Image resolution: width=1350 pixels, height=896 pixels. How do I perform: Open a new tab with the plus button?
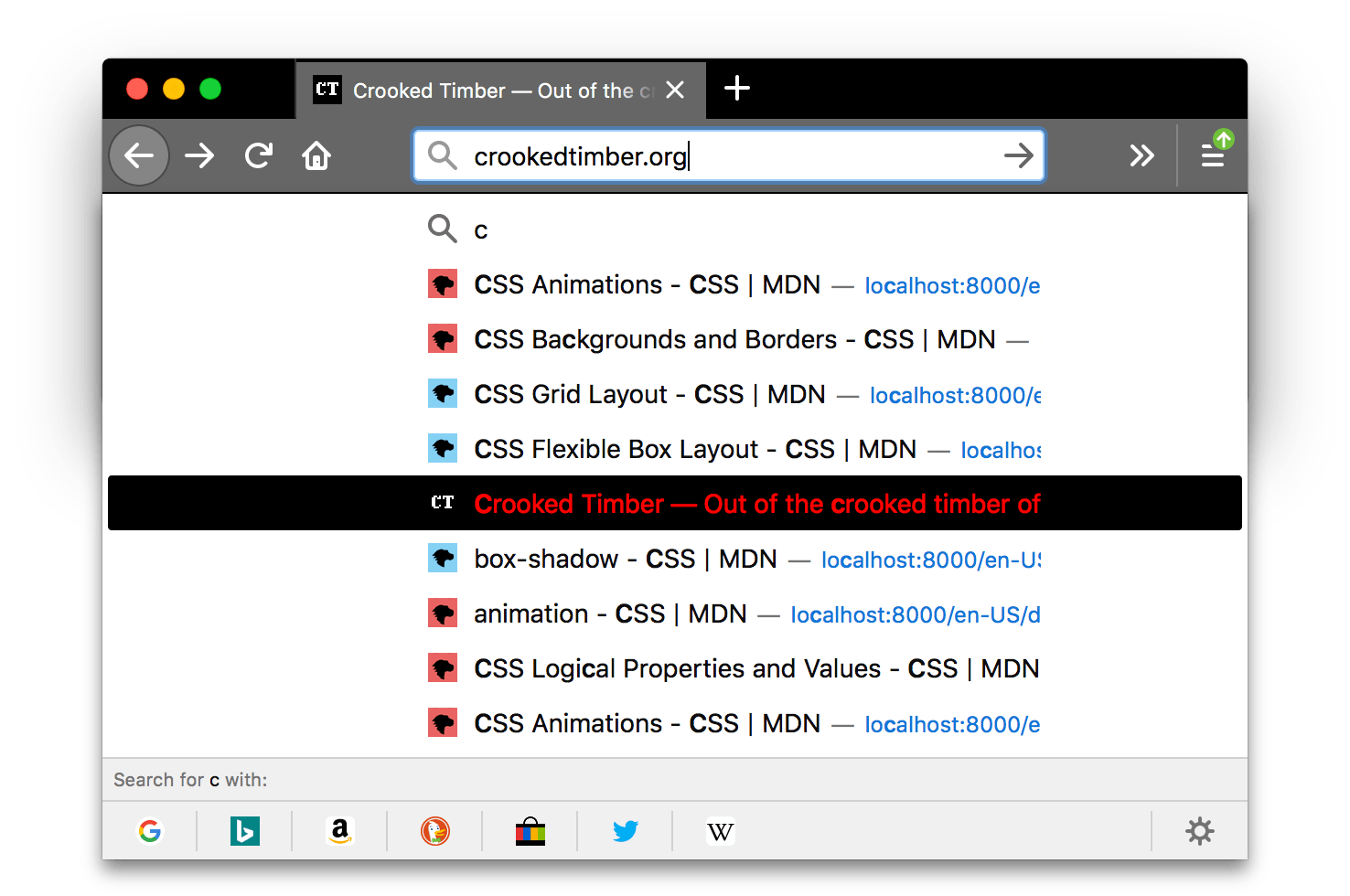tap(736, 89)
